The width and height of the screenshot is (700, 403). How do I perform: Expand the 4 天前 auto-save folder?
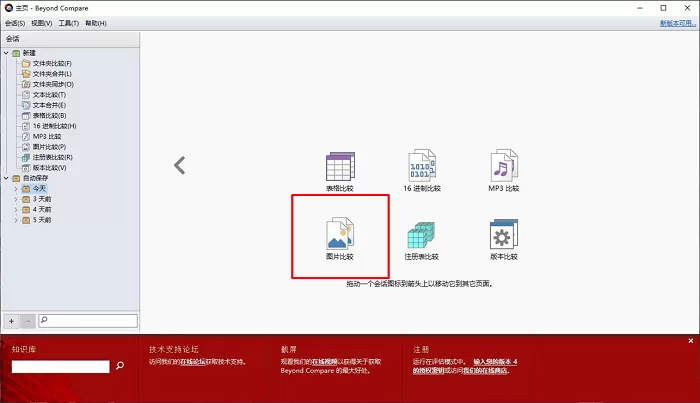click(16, 209)
